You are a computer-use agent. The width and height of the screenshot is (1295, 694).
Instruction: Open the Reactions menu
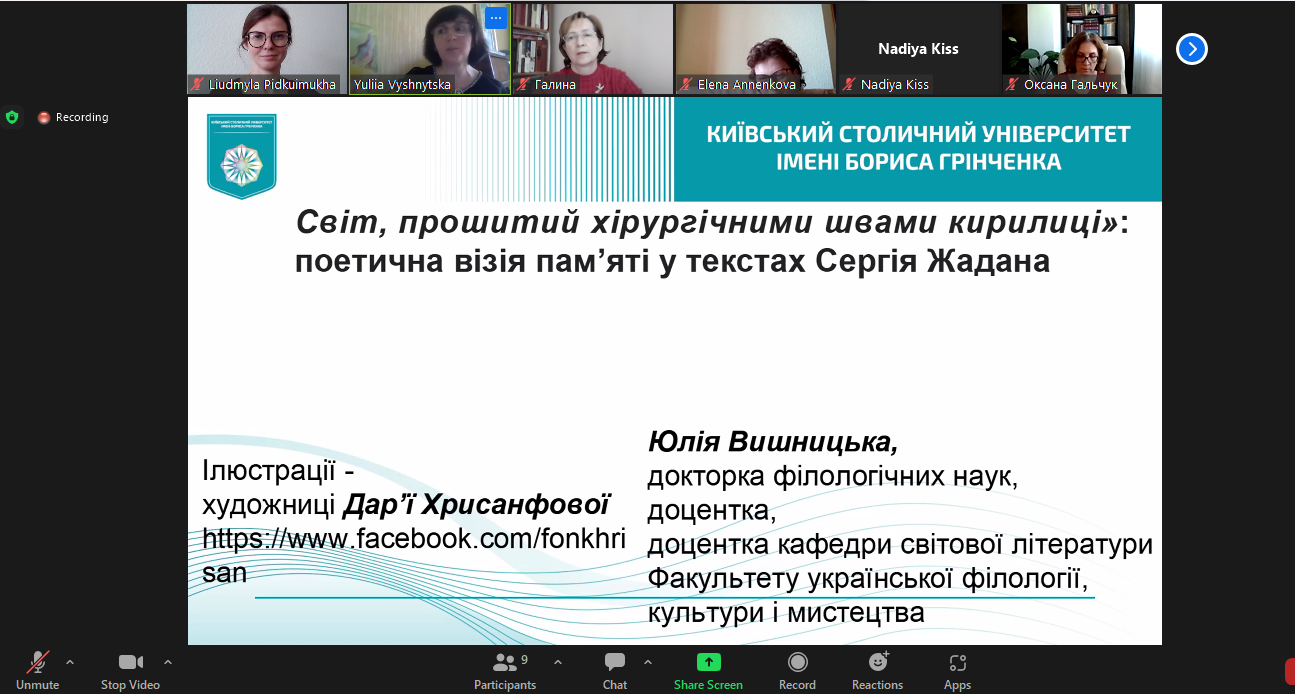(877, 669)
